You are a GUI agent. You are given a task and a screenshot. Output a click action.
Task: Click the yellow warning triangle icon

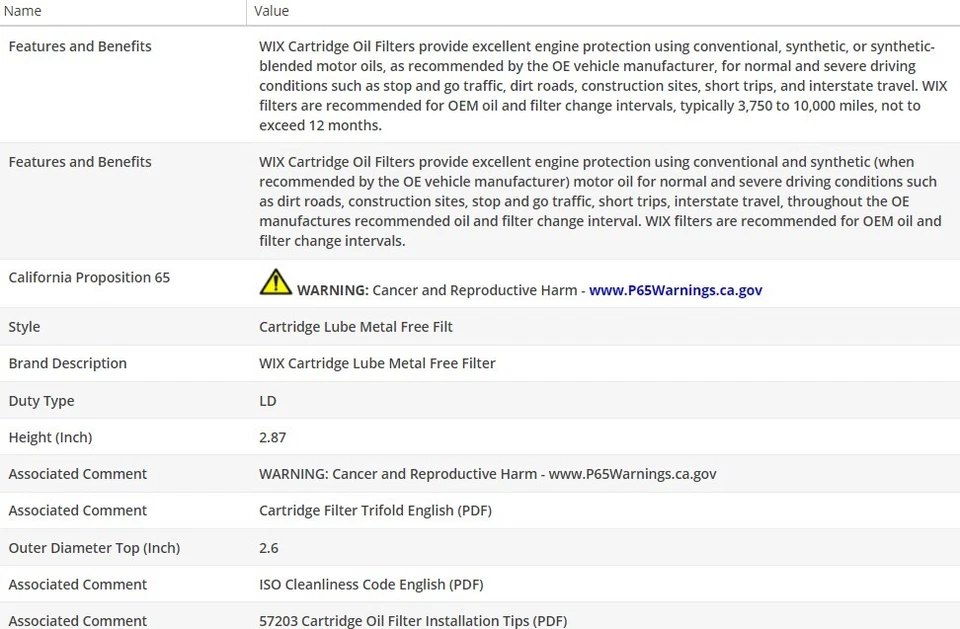(276, 282)
